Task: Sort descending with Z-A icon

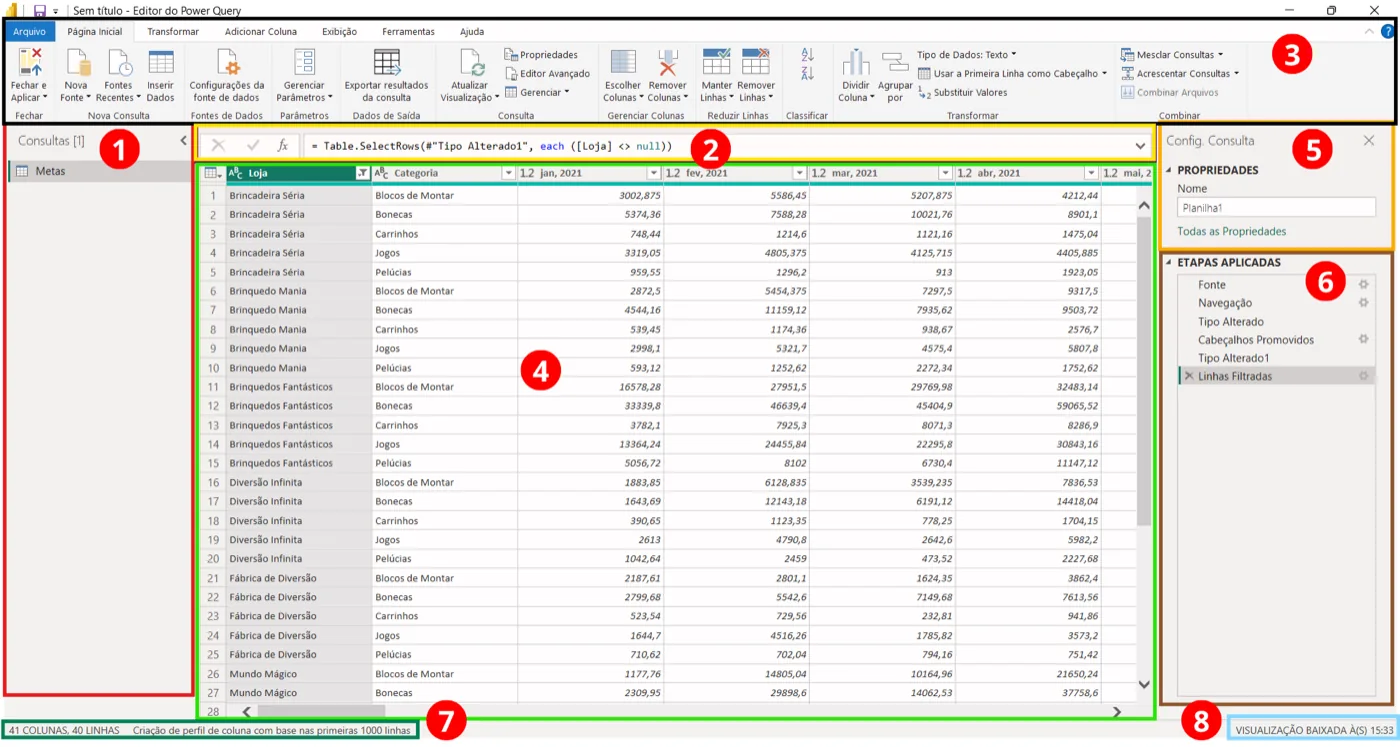Action: click(808, 73)
